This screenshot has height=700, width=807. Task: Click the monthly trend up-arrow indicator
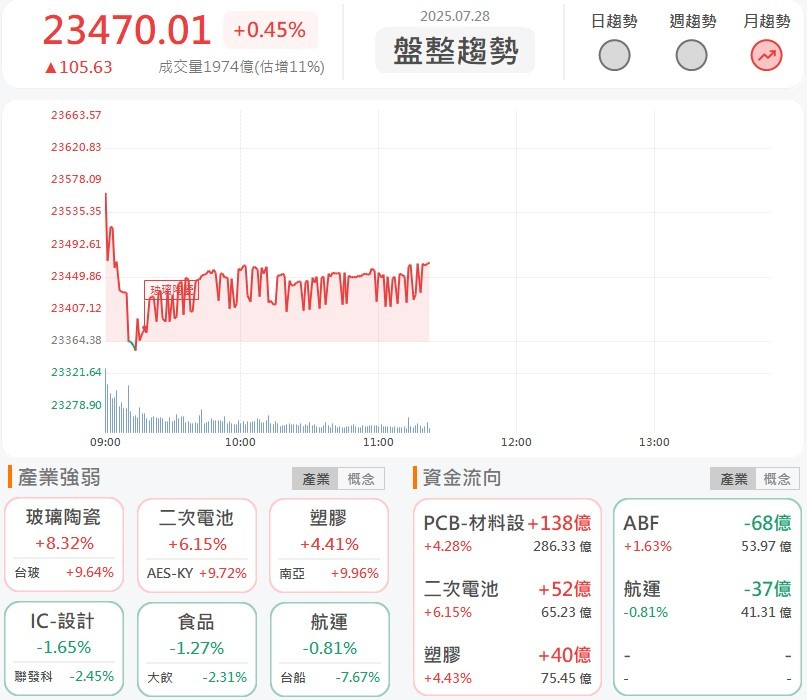(766, 56)
